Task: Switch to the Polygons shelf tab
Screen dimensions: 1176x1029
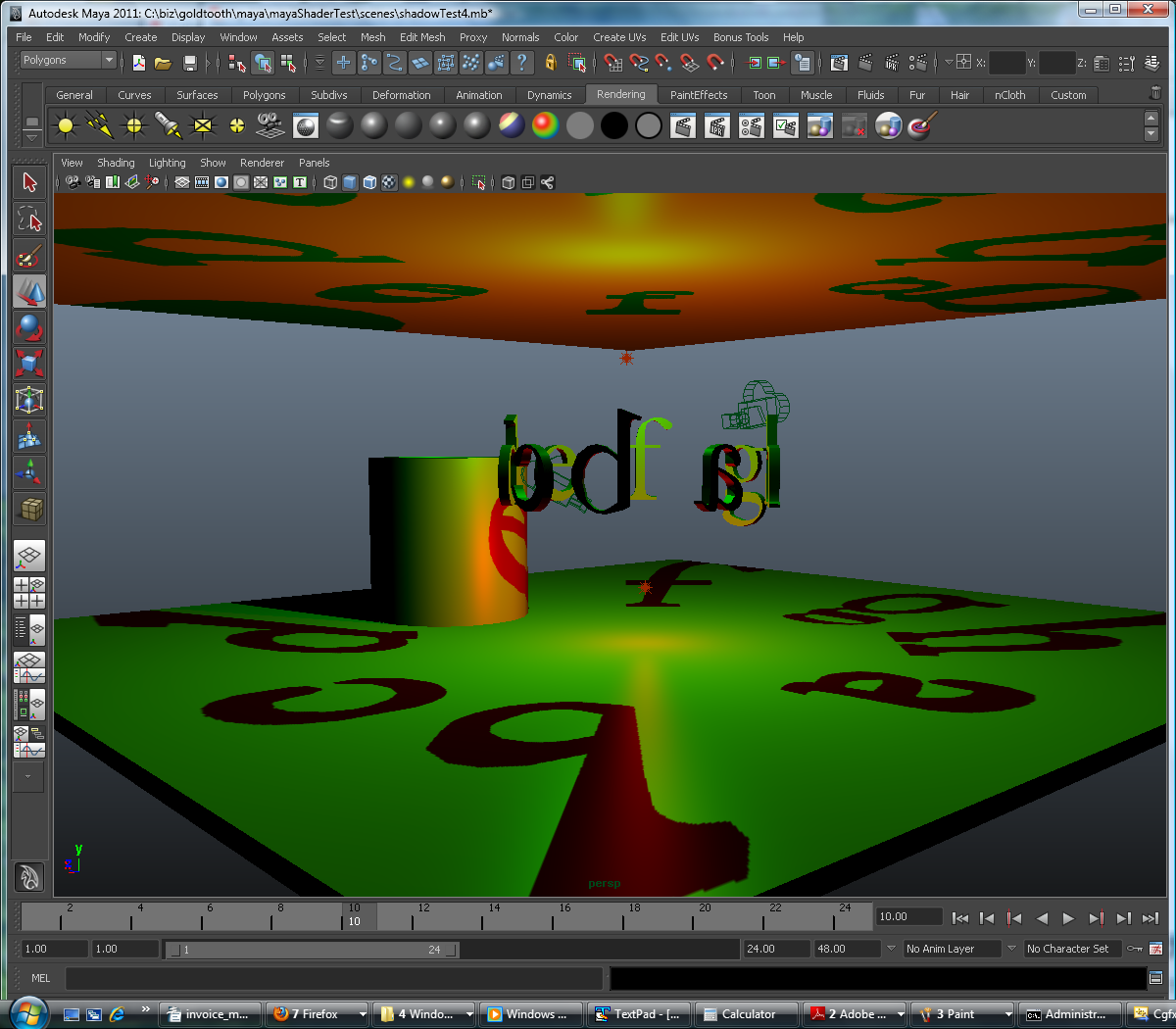Action: click(x=265, y=95)
